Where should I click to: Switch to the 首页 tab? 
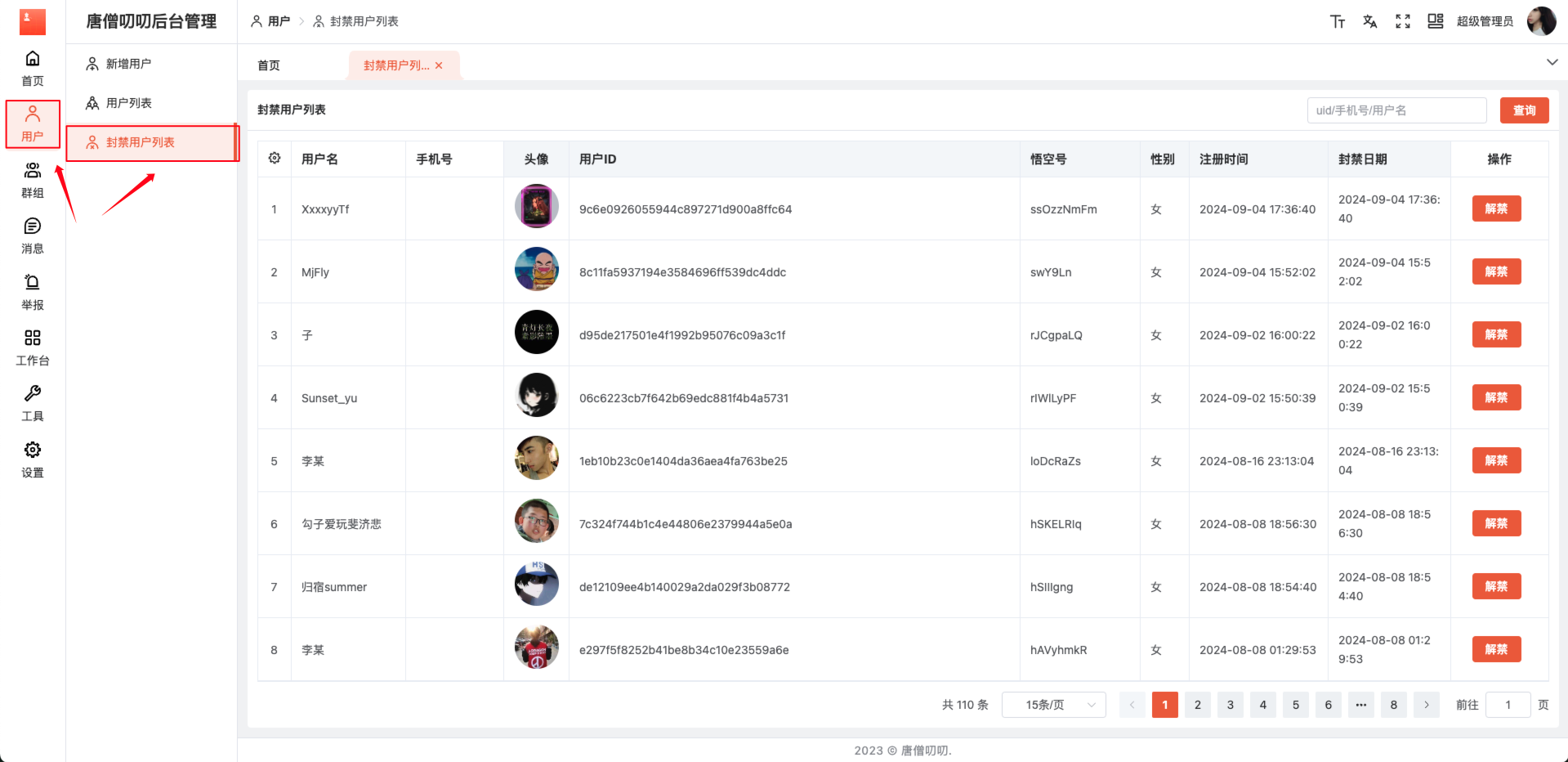pos(268,65)
